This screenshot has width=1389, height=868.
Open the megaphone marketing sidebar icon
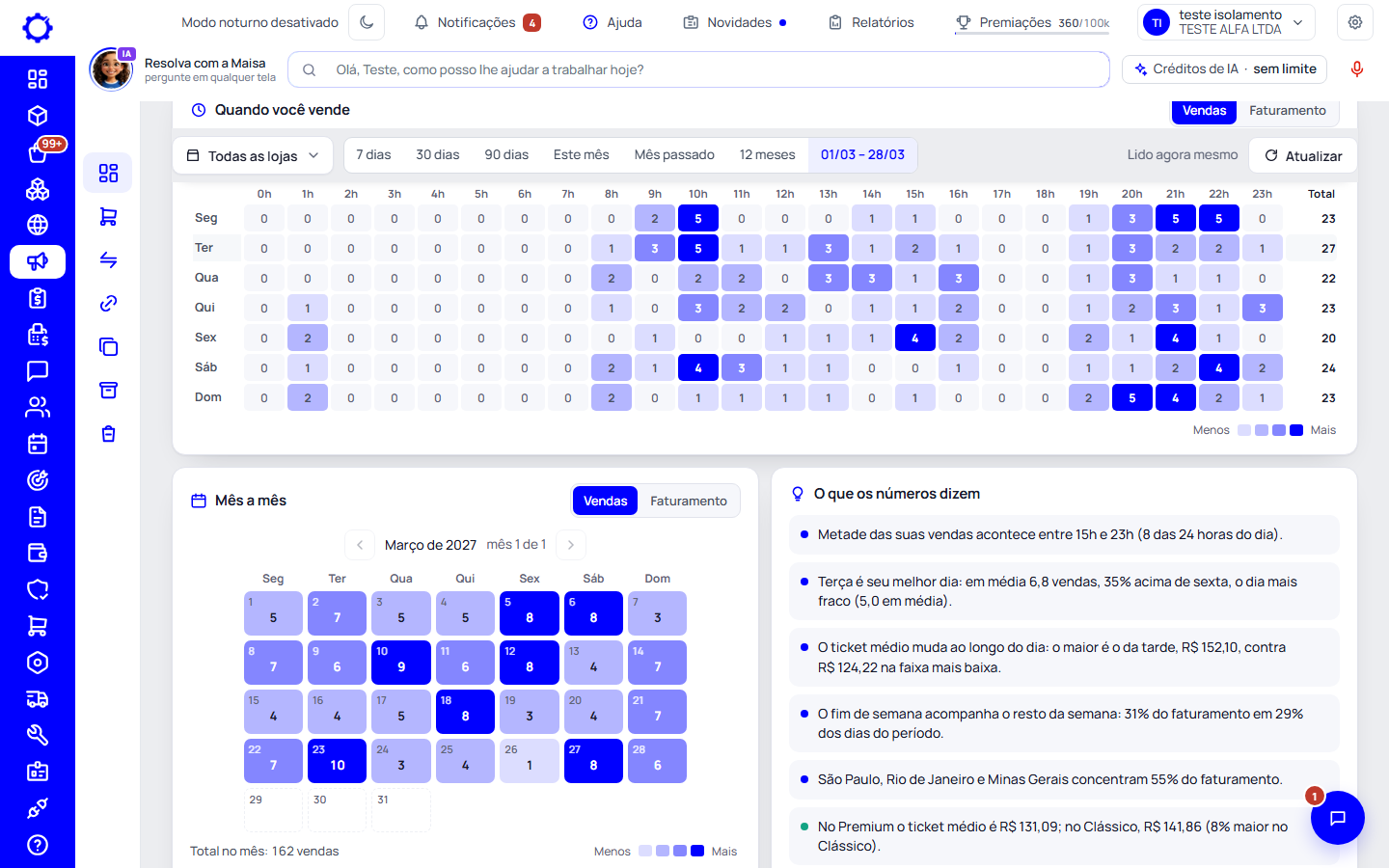point(38,261)
